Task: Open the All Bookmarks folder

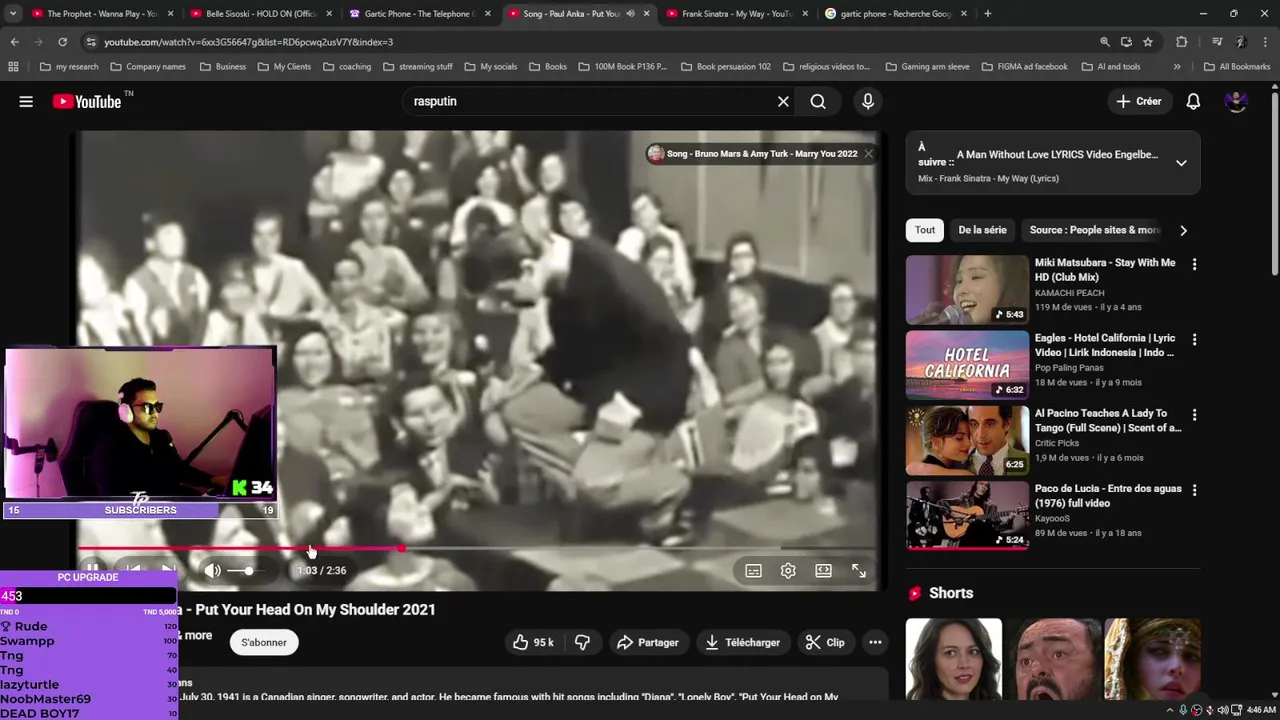Action: pyautogui.click(x=1236, y=67)
